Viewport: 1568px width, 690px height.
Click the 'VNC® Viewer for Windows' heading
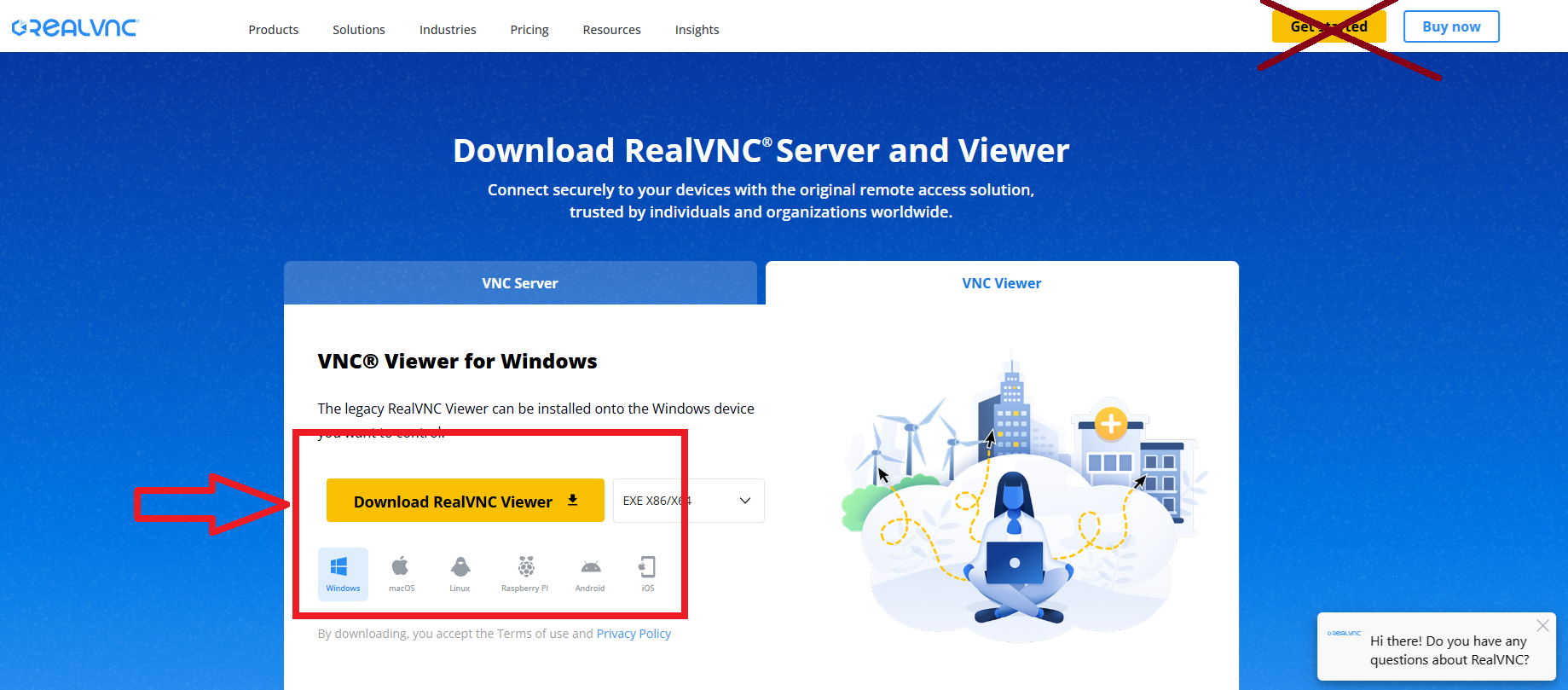457,362
